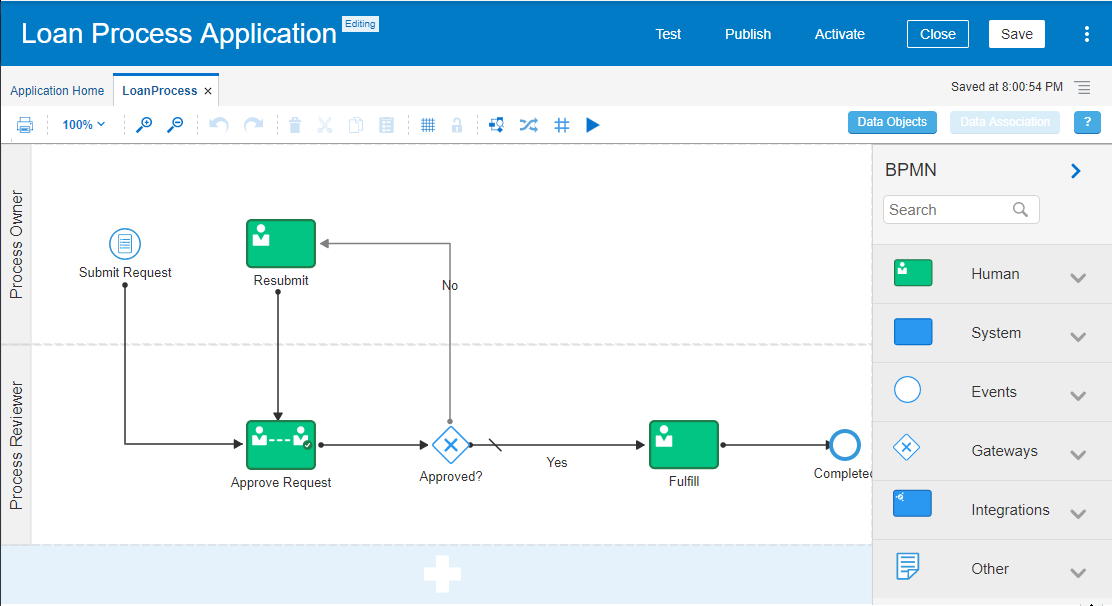1112x606 pixels.
Task: Click the Zoom Out magnifier icon
Action: point(174,125)
